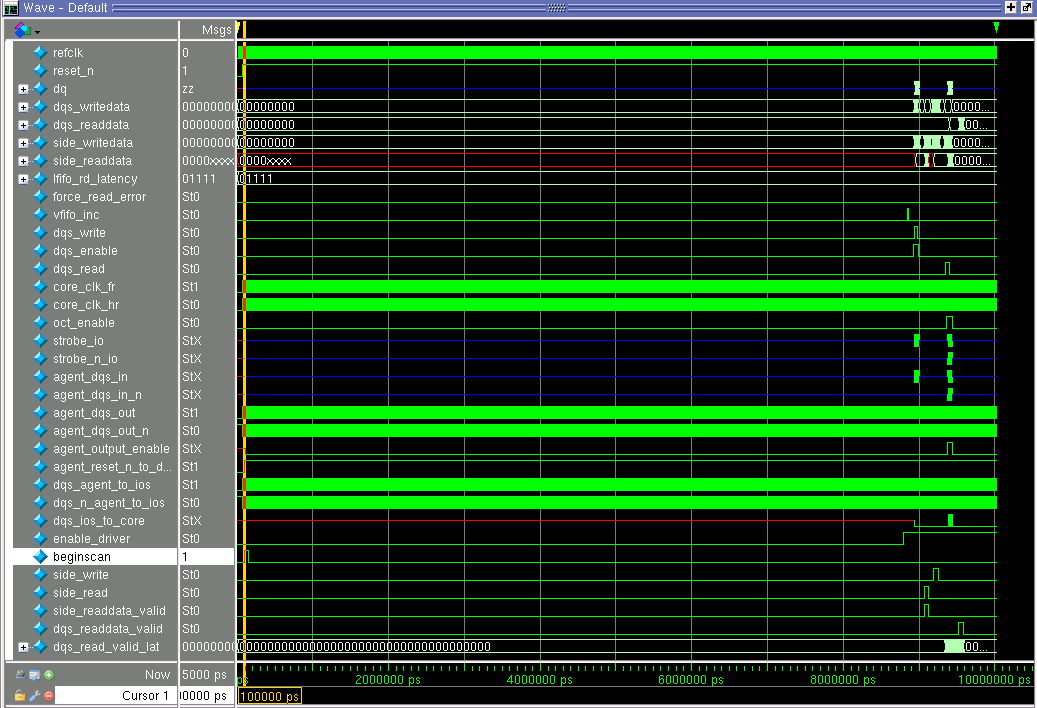Image resolution: width=1037 pixels, height=708 pixels.
Task: Click the Cursor 1 name label
Action: click(145, 695)
